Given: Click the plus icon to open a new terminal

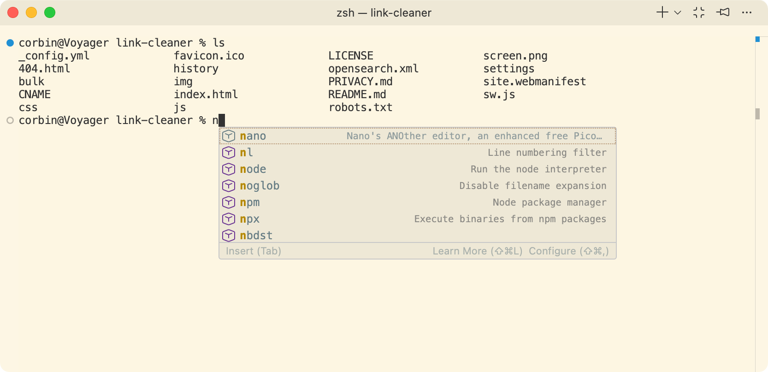Looking at the screenshot, I should tap(662, 13).
